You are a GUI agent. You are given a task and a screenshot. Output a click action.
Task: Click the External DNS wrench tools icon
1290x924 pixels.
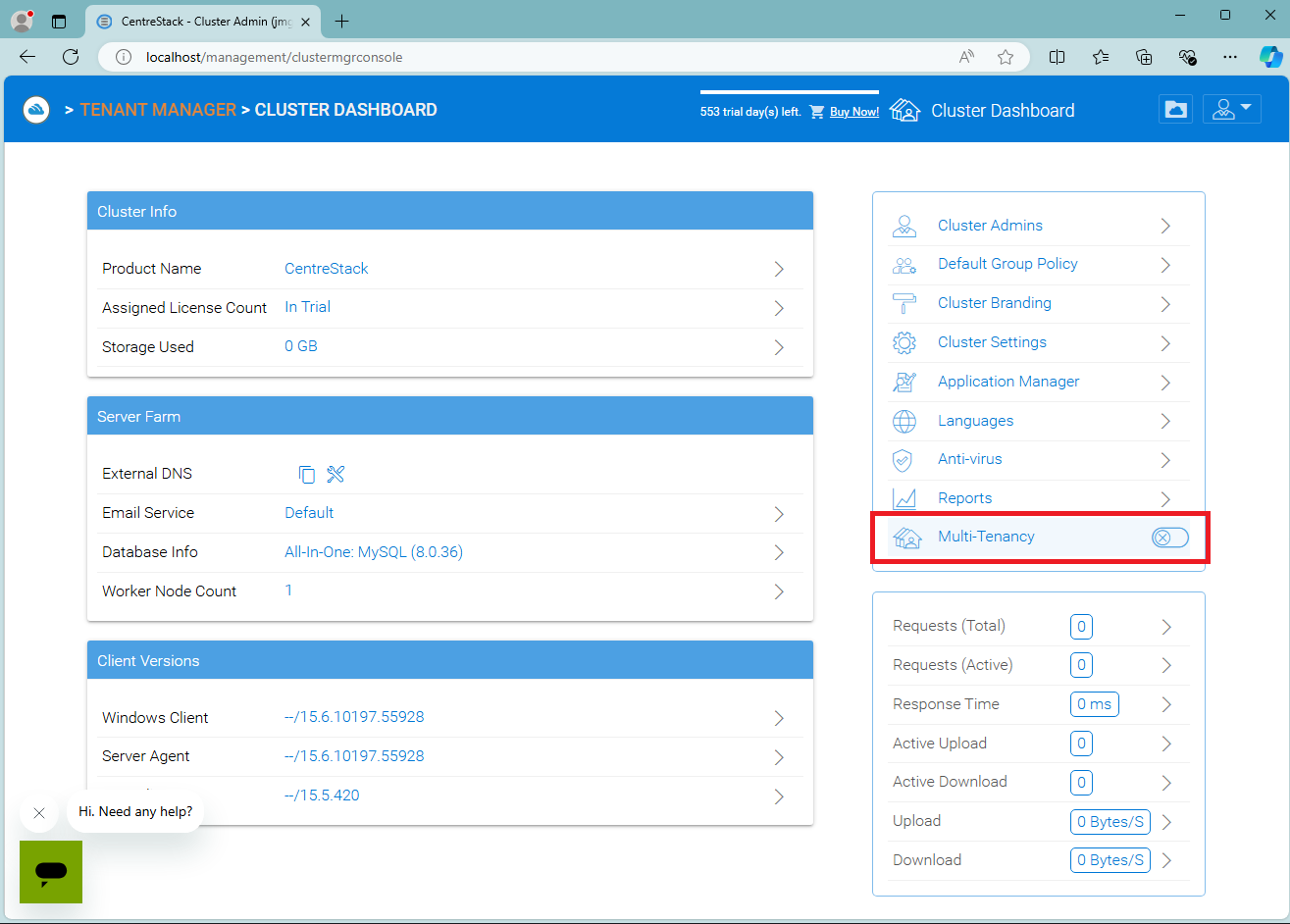(x=335, y=475)
